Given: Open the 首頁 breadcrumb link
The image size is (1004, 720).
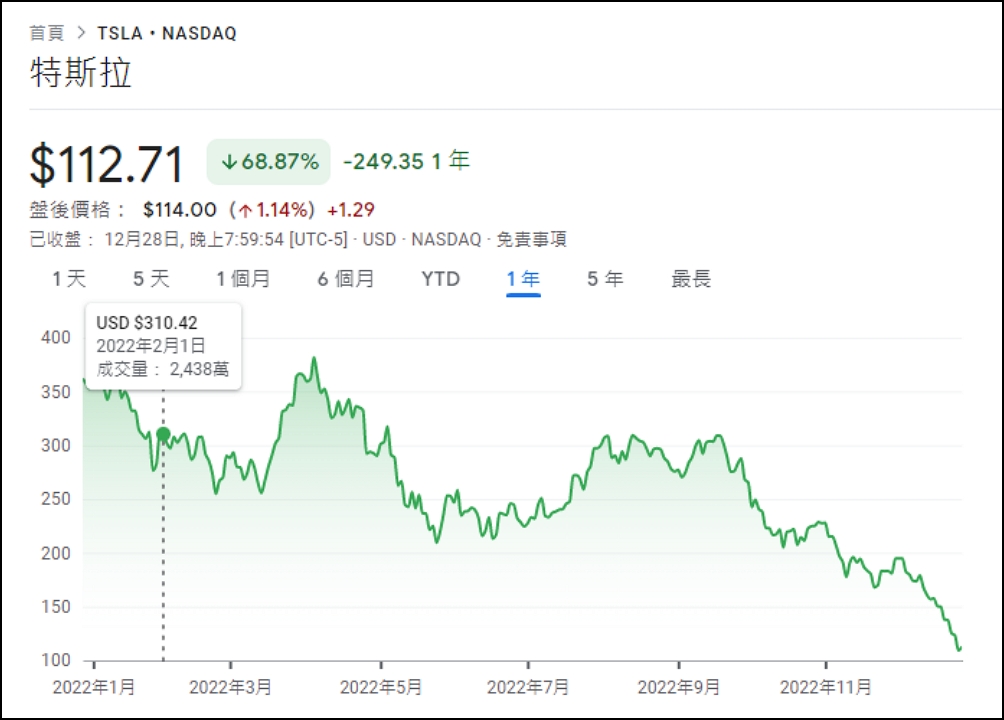Looking at the screenshot, I should point(47,33).
